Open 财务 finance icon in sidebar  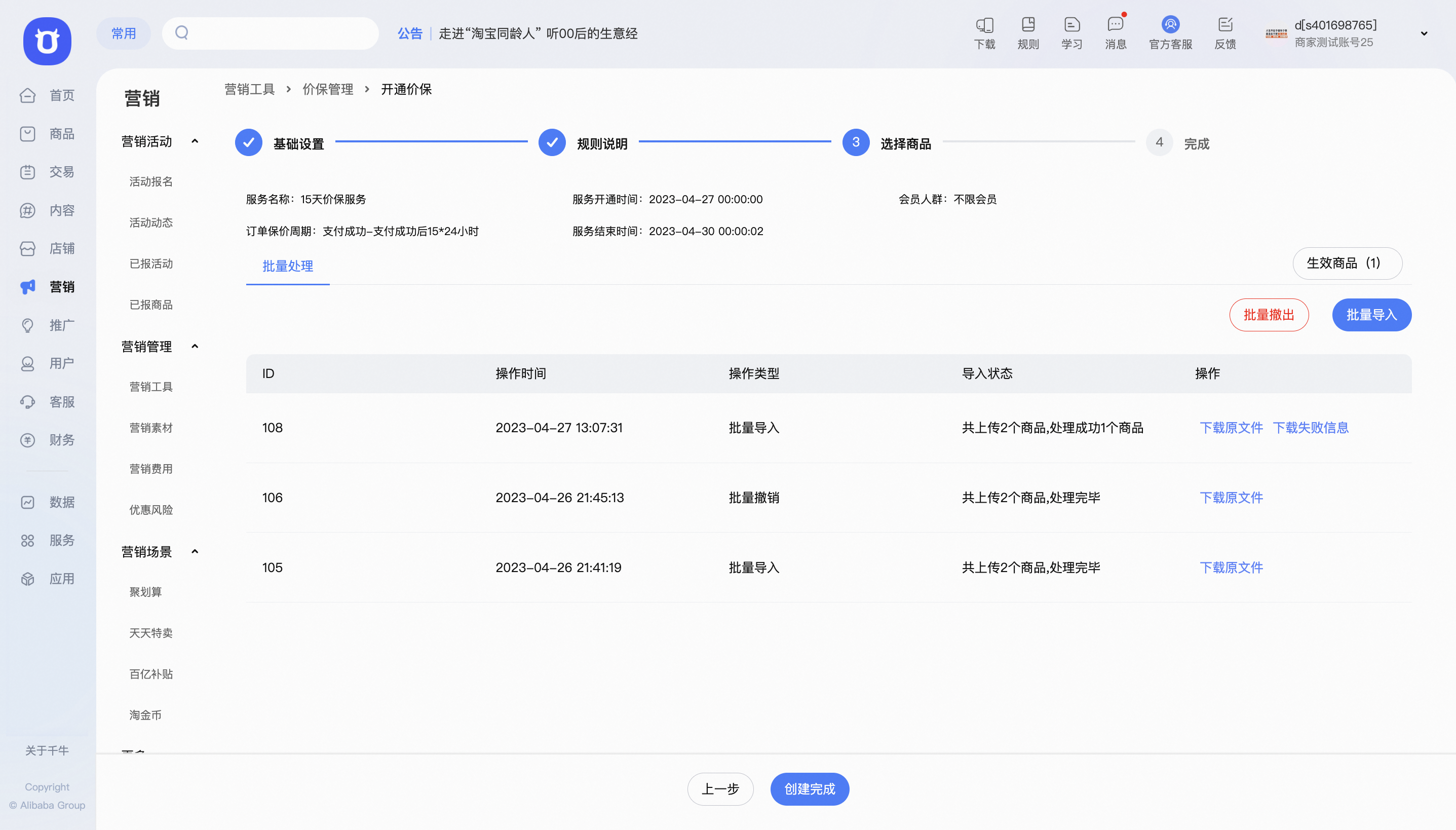pyautogui.click(x=27, y=440)
